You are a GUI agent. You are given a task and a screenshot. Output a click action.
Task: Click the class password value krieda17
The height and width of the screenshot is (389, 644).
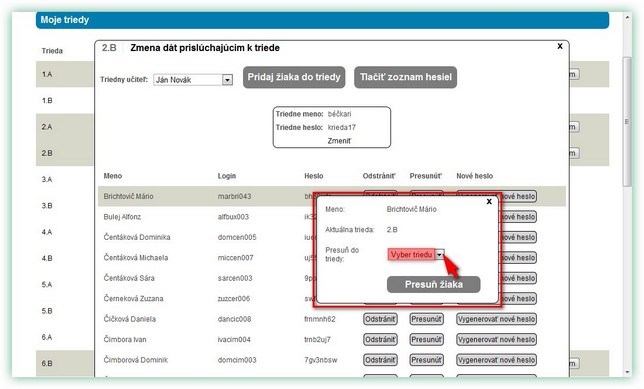coord(341,127)
